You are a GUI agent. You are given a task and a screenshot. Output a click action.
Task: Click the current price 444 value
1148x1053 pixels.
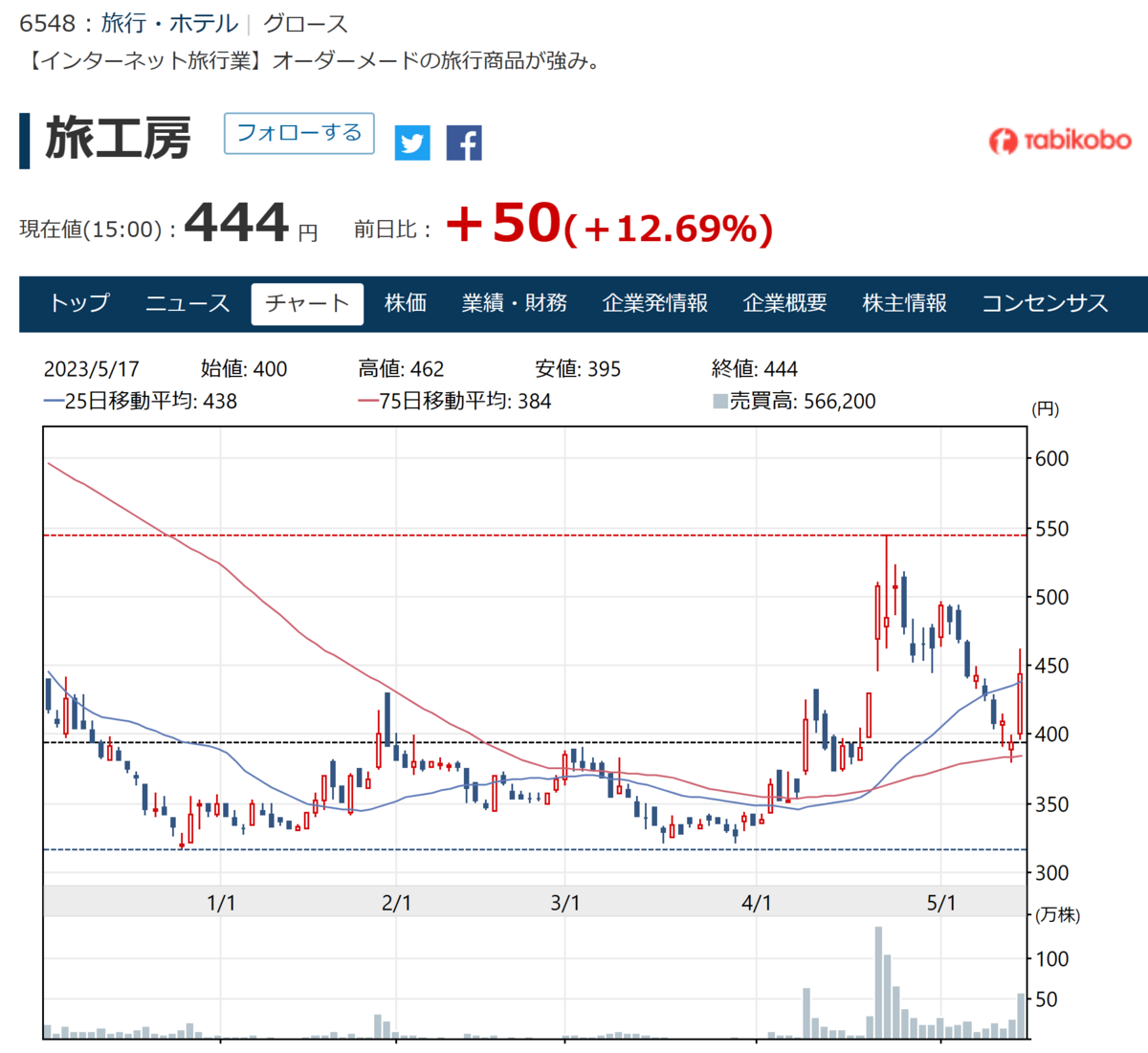click(x=236, y=223)
